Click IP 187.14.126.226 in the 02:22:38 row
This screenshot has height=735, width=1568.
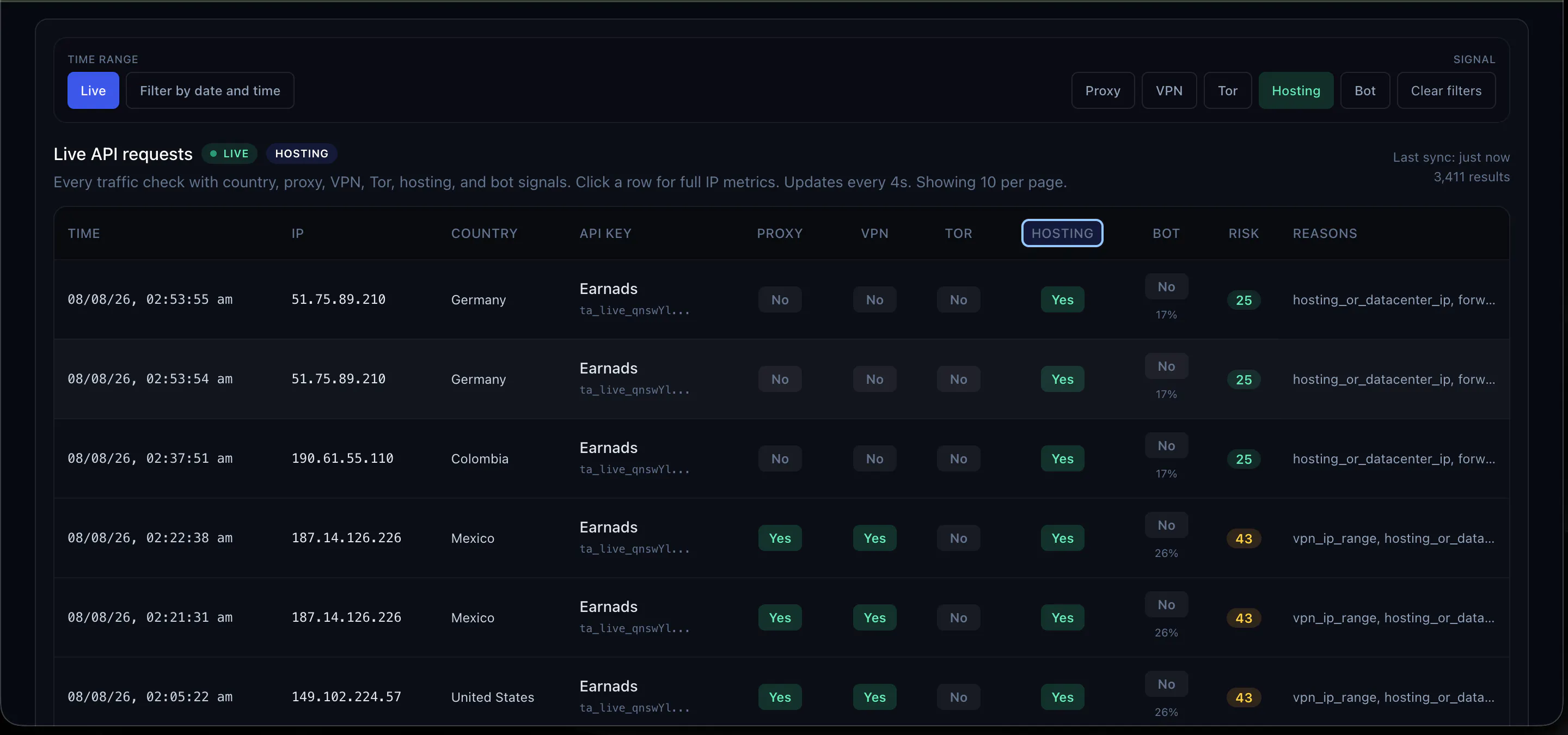pos(346,538)
